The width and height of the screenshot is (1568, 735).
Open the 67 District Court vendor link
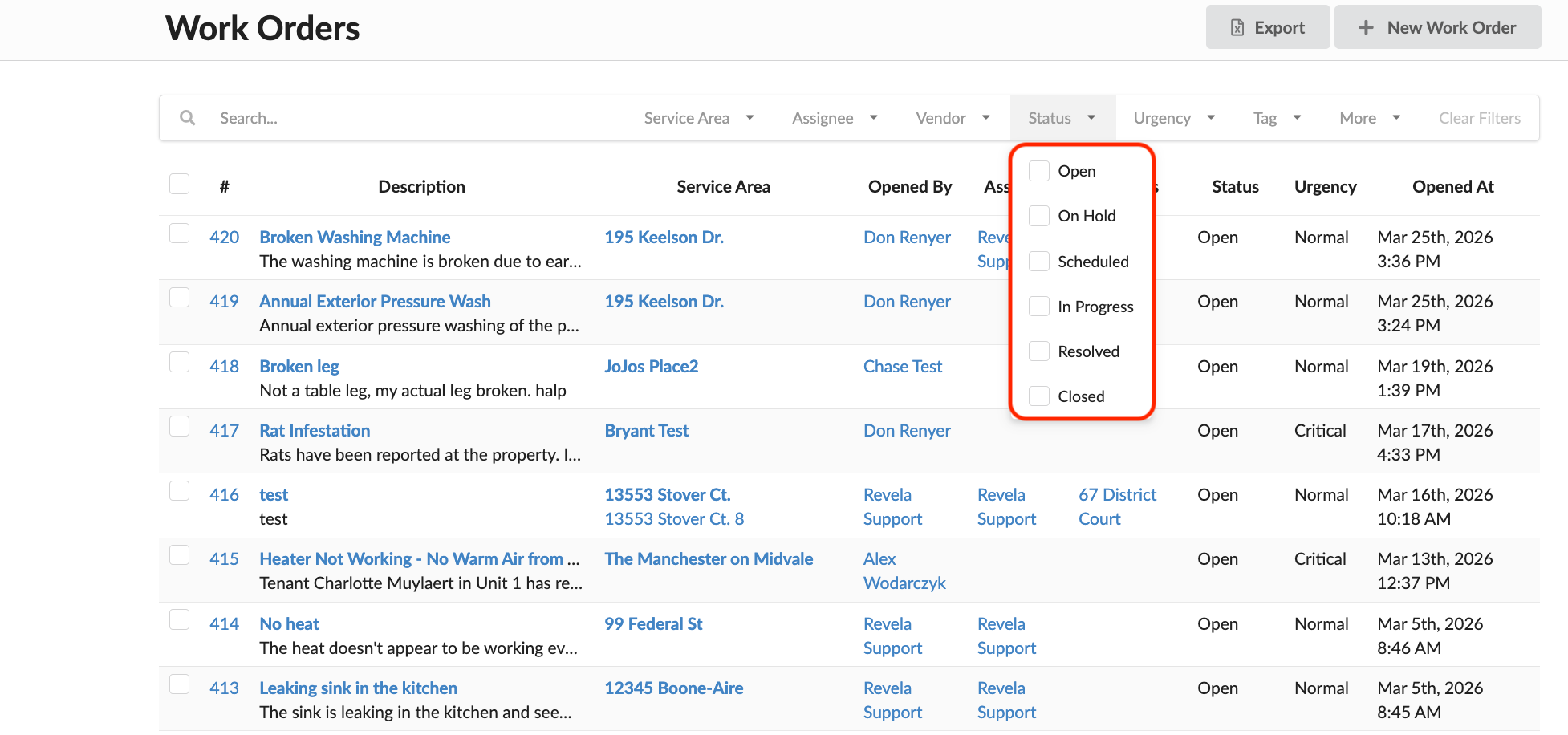(1117, 507)
